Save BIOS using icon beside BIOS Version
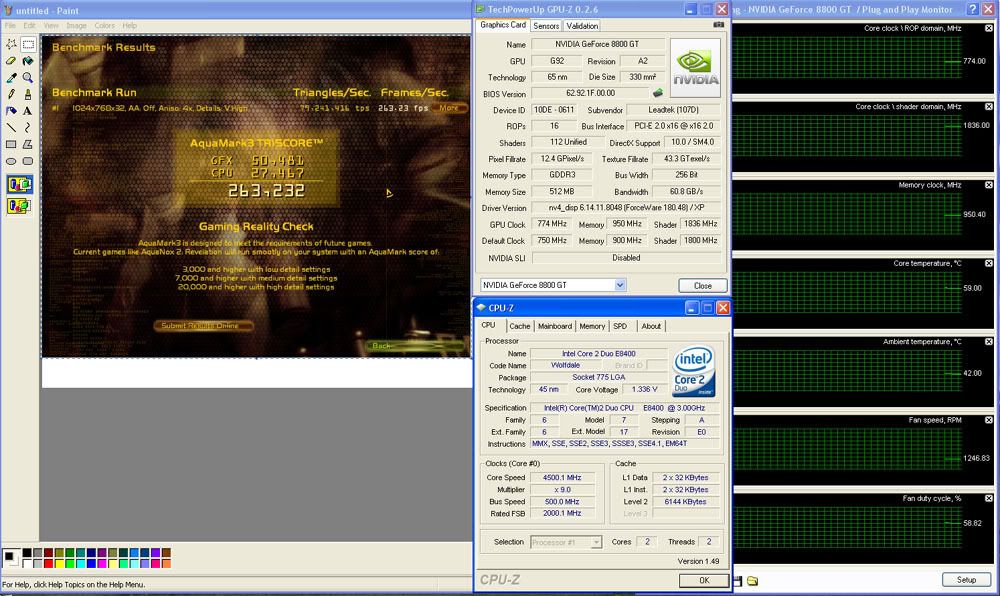This screenshot has width=1000, height=596. [x=658, y=93]
